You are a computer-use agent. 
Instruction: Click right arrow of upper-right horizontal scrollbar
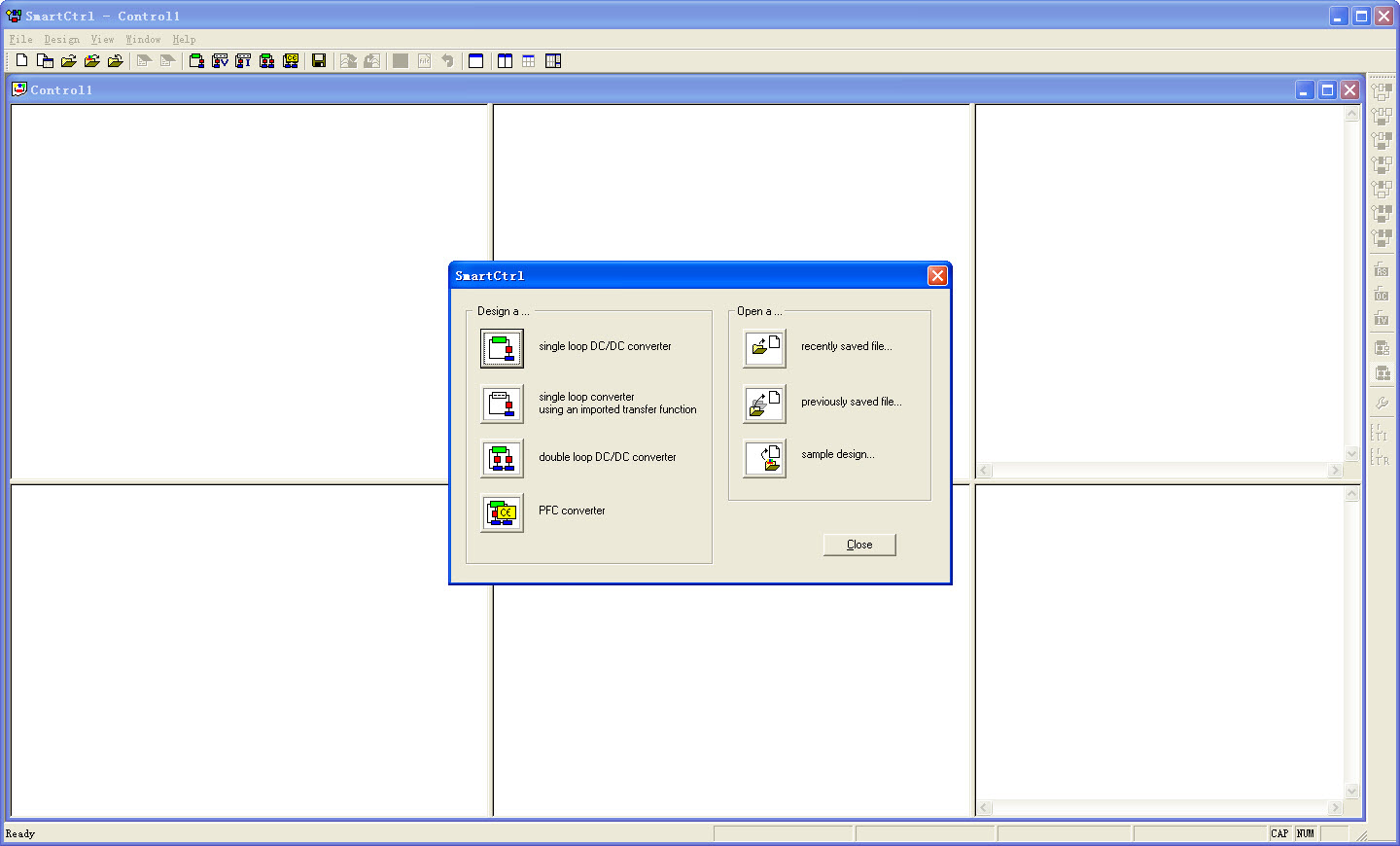[1335, 471]
